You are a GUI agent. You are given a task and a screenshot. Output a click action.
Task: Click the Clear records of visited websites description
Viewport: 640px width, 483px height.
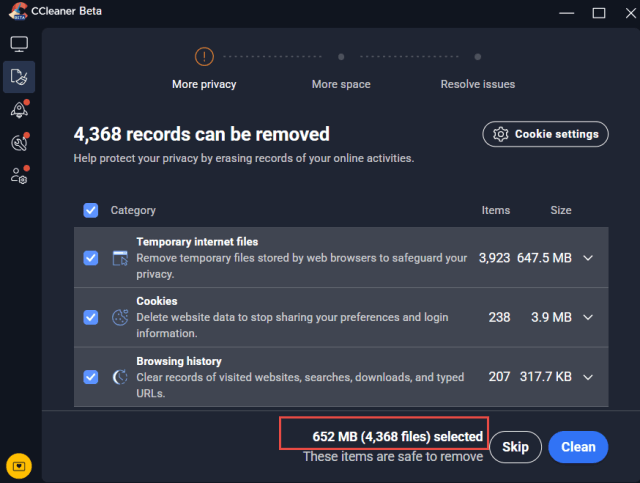tap(300, 385)
